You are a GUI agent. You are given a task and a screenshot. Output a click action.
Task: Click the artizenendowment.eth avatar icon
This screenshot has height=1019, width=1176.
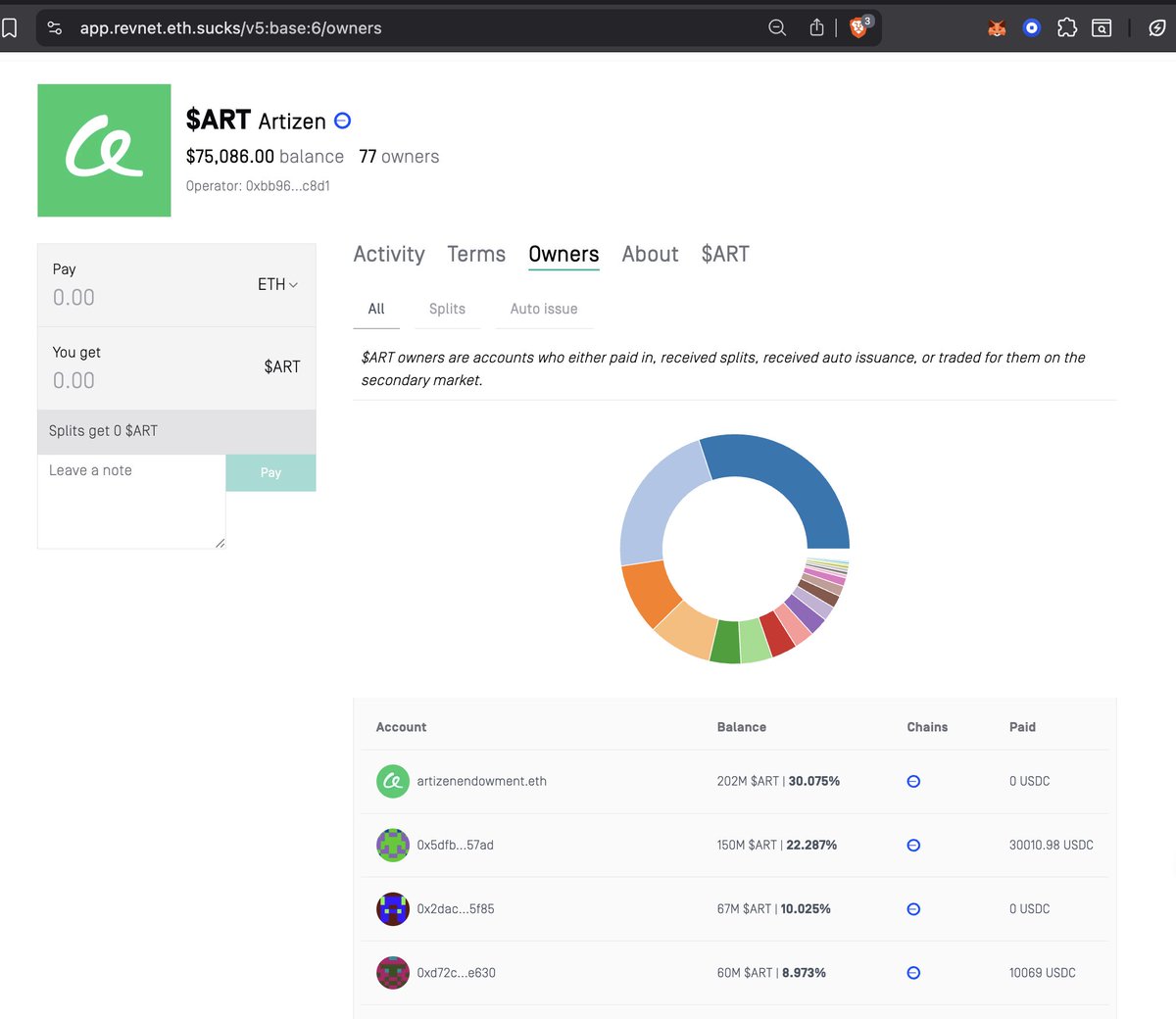393,781
